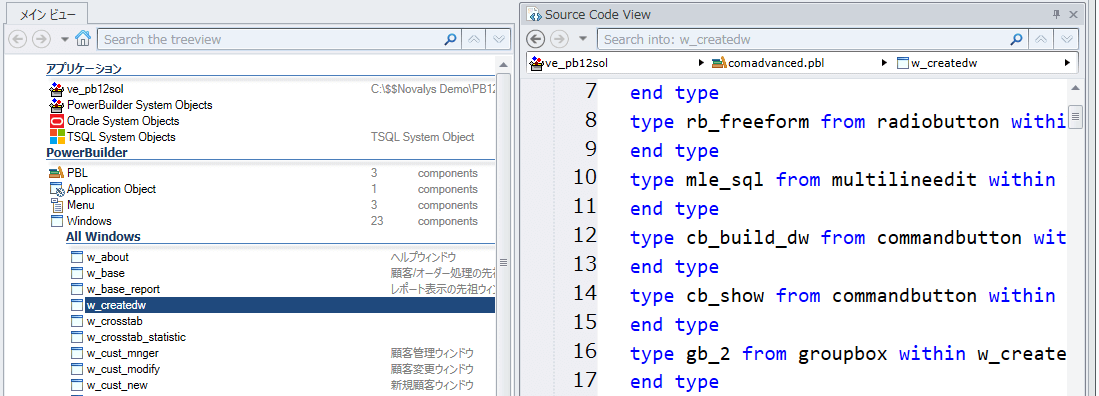This screenshot has height=396, width=1099.
Task: Click the All Windows group header
Action: 103,237
